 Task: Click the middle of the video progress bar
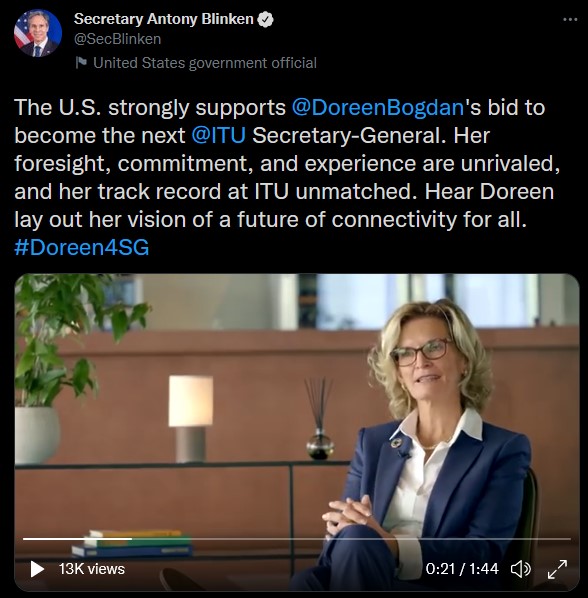click(297, 539)
